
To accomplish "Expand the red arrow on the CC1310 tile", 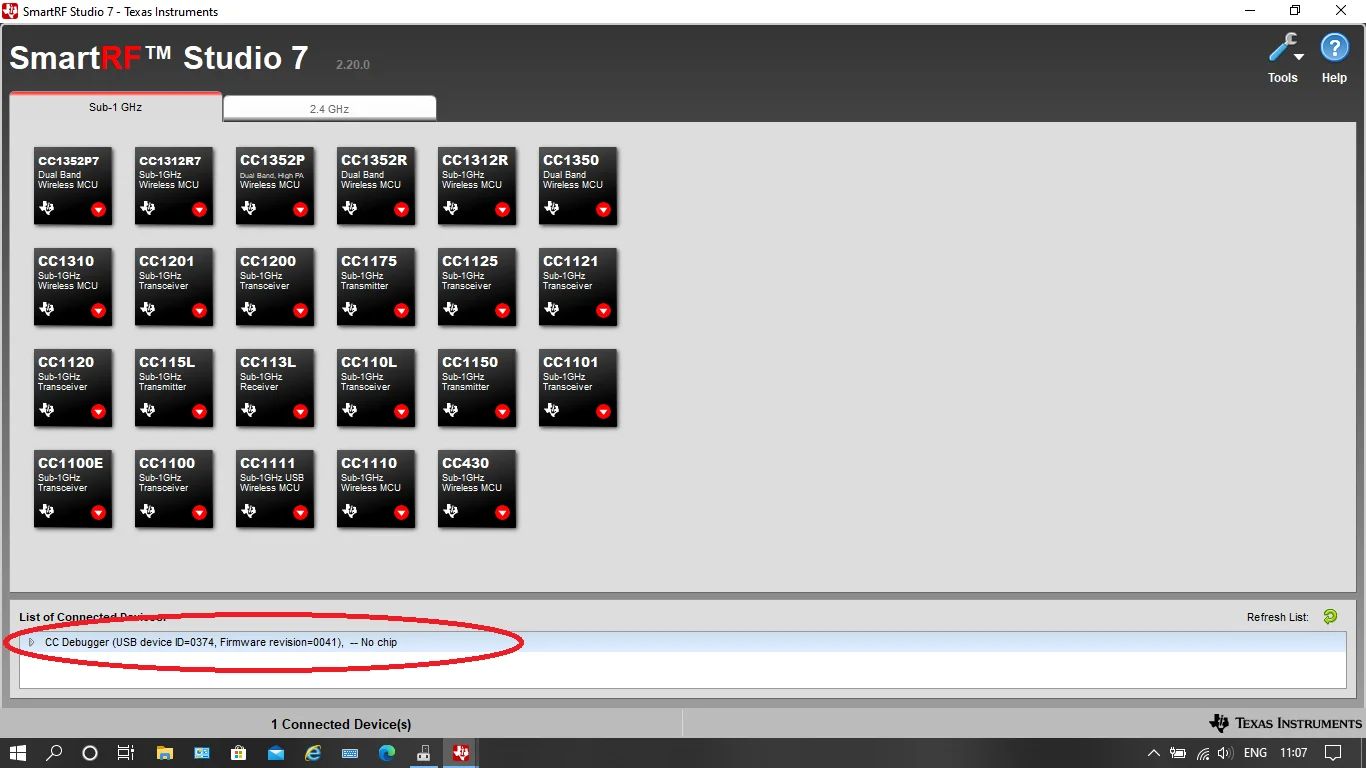I will [x=98, y=311].
